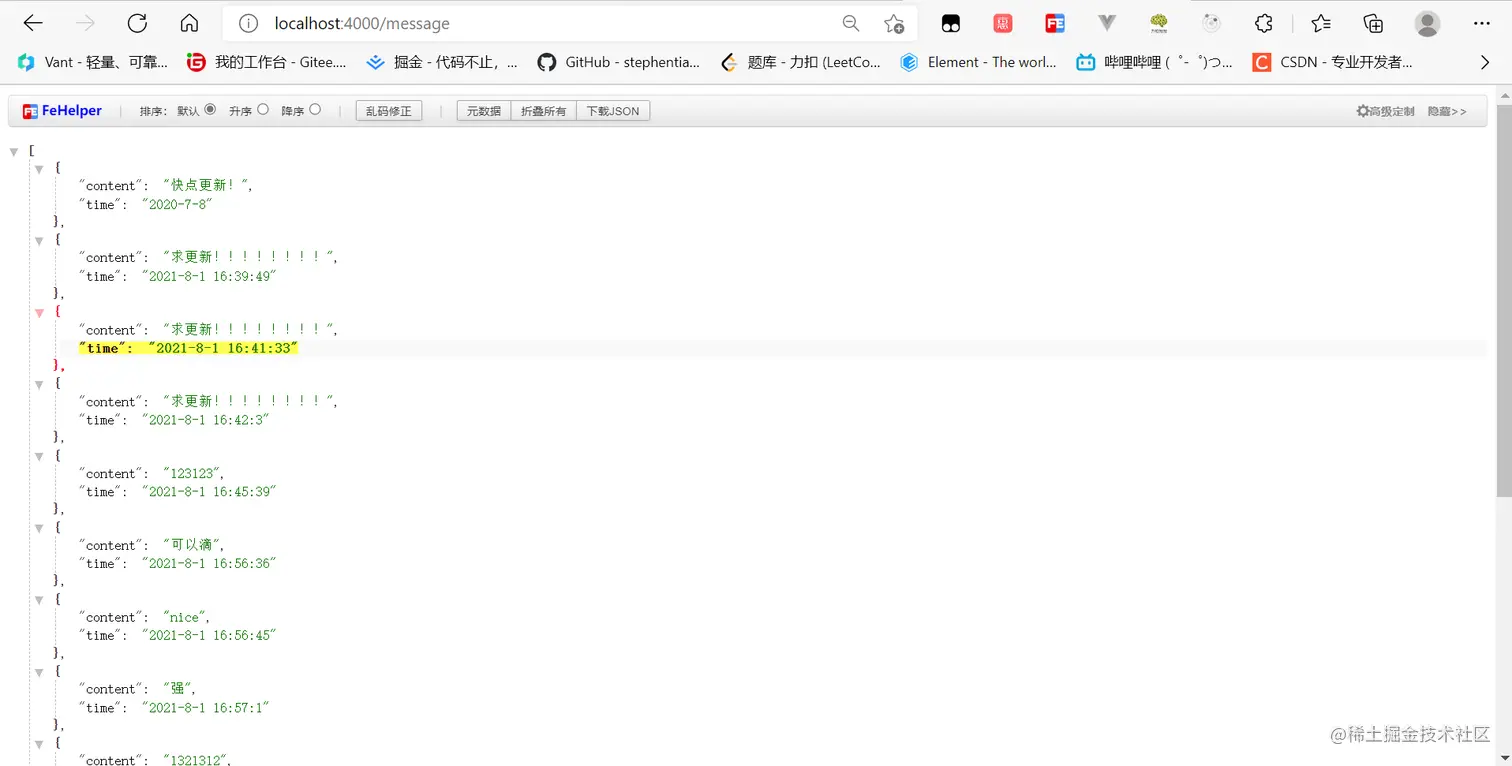Reload the localhost message page

click(x=137, y=24)
